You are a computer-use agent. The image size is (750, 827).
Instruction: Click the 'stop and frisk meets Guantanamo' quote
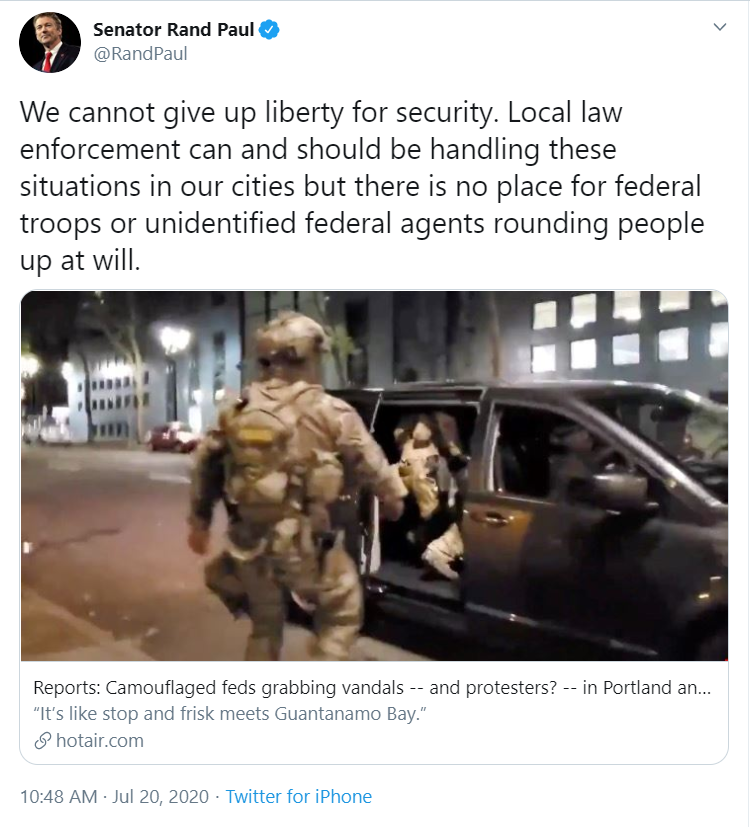[x=229, y=714]
